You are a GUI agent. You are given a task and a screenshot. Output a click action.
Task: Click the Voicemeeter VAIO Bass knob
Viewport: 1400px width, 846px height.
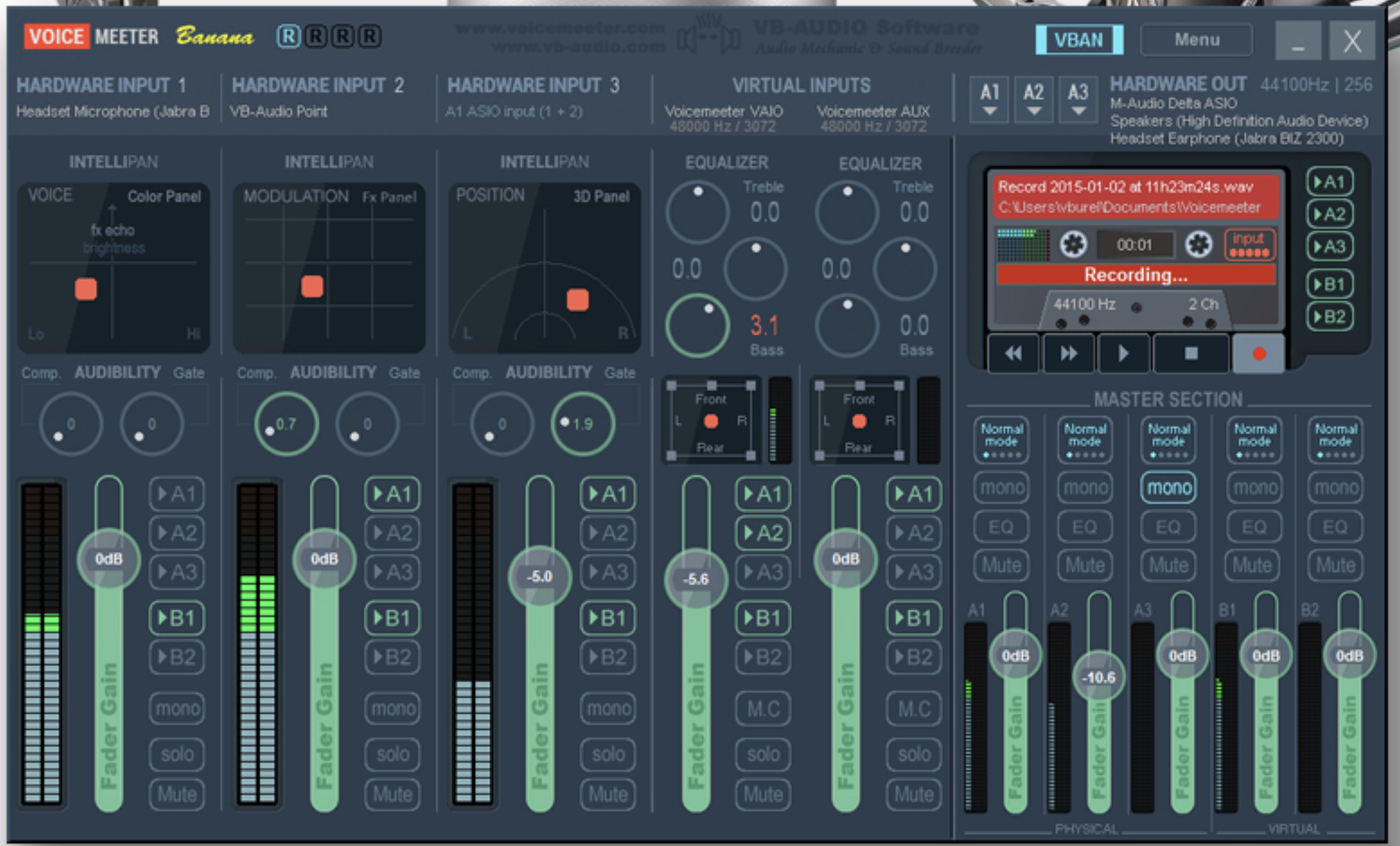697,325
